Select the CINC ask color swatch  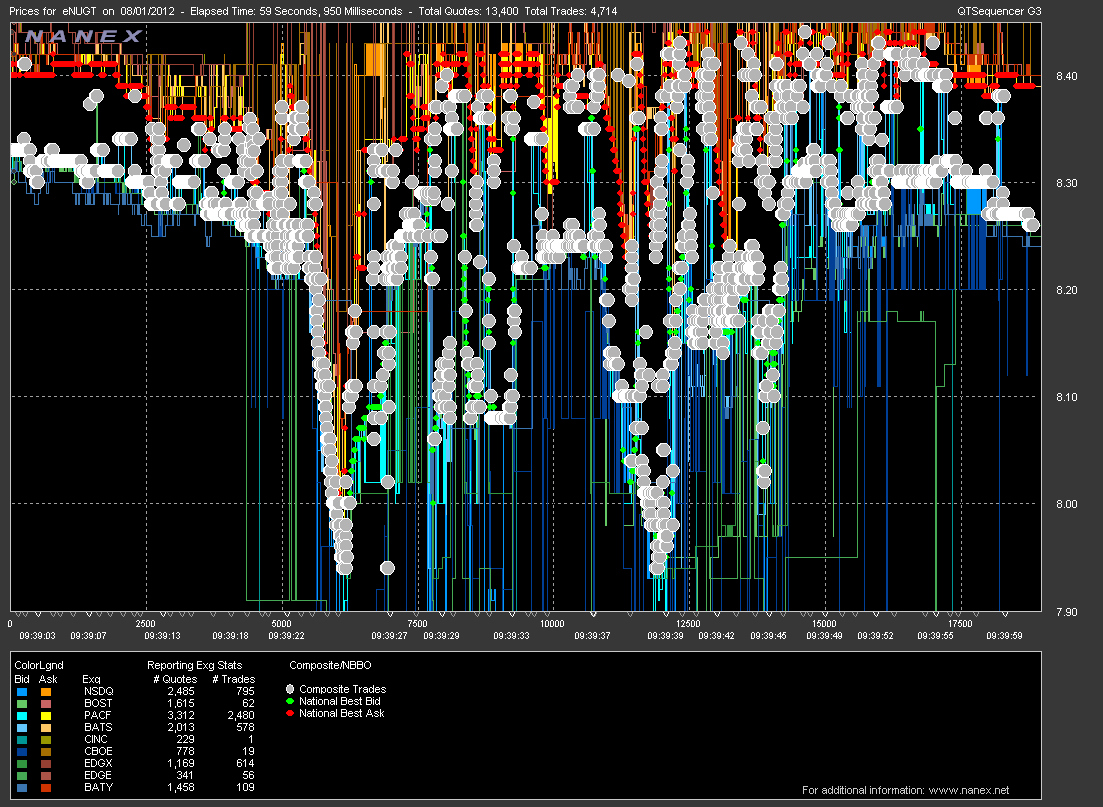(x=46, y=739)
